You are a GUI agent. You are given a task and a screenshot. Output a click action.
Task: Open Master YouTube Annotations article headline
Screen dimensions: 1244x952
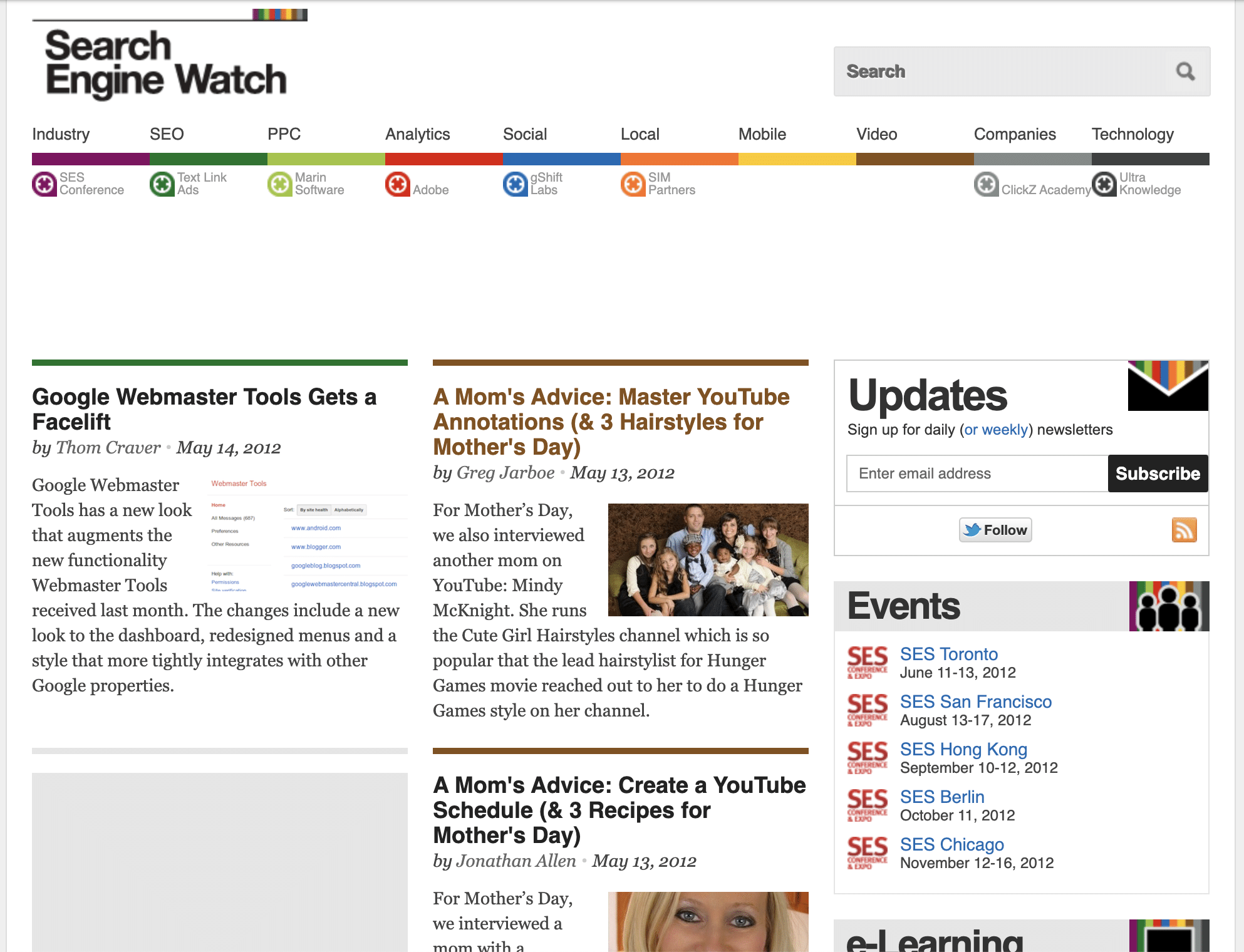pyautogui.click(x=611, y=422)
